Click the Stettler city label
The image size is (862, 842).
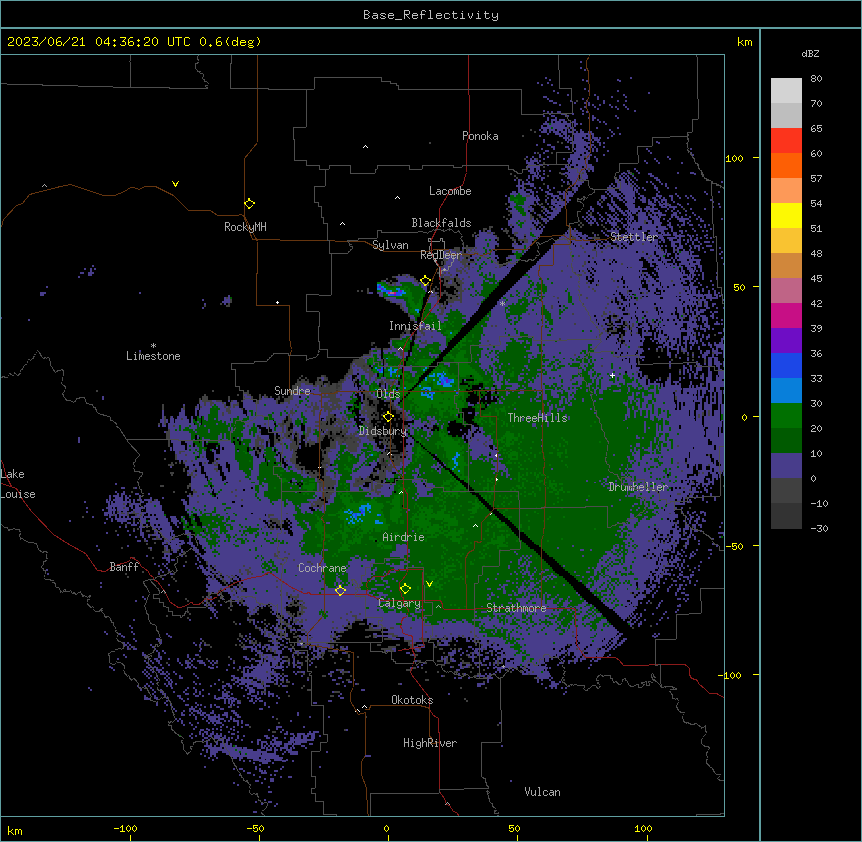coord(634,237)
